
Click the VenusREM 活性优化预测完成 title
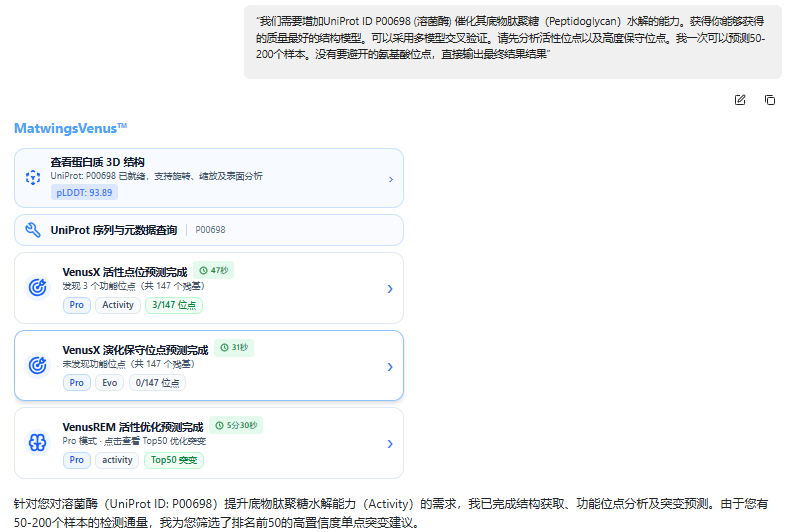coord(133,427)
